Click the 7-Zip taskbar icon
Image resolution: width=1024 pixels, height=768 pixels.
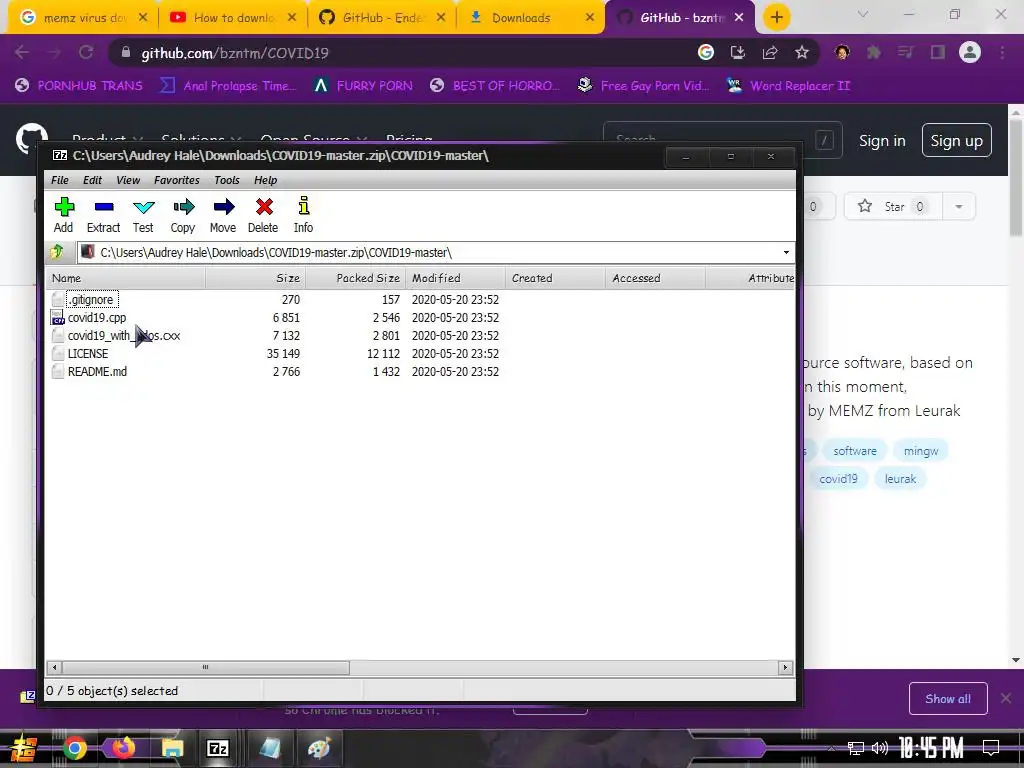217,748
